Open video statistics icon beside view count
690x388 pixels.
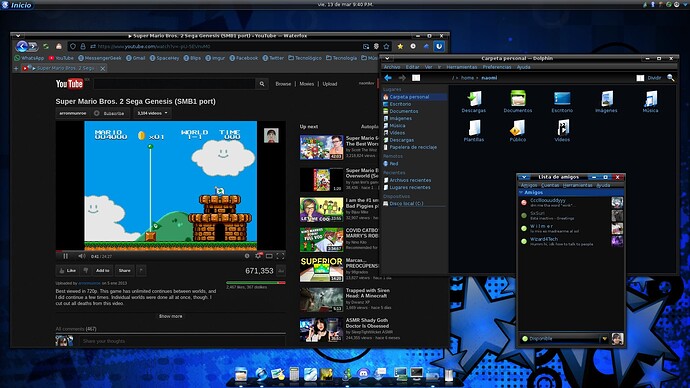281,271
